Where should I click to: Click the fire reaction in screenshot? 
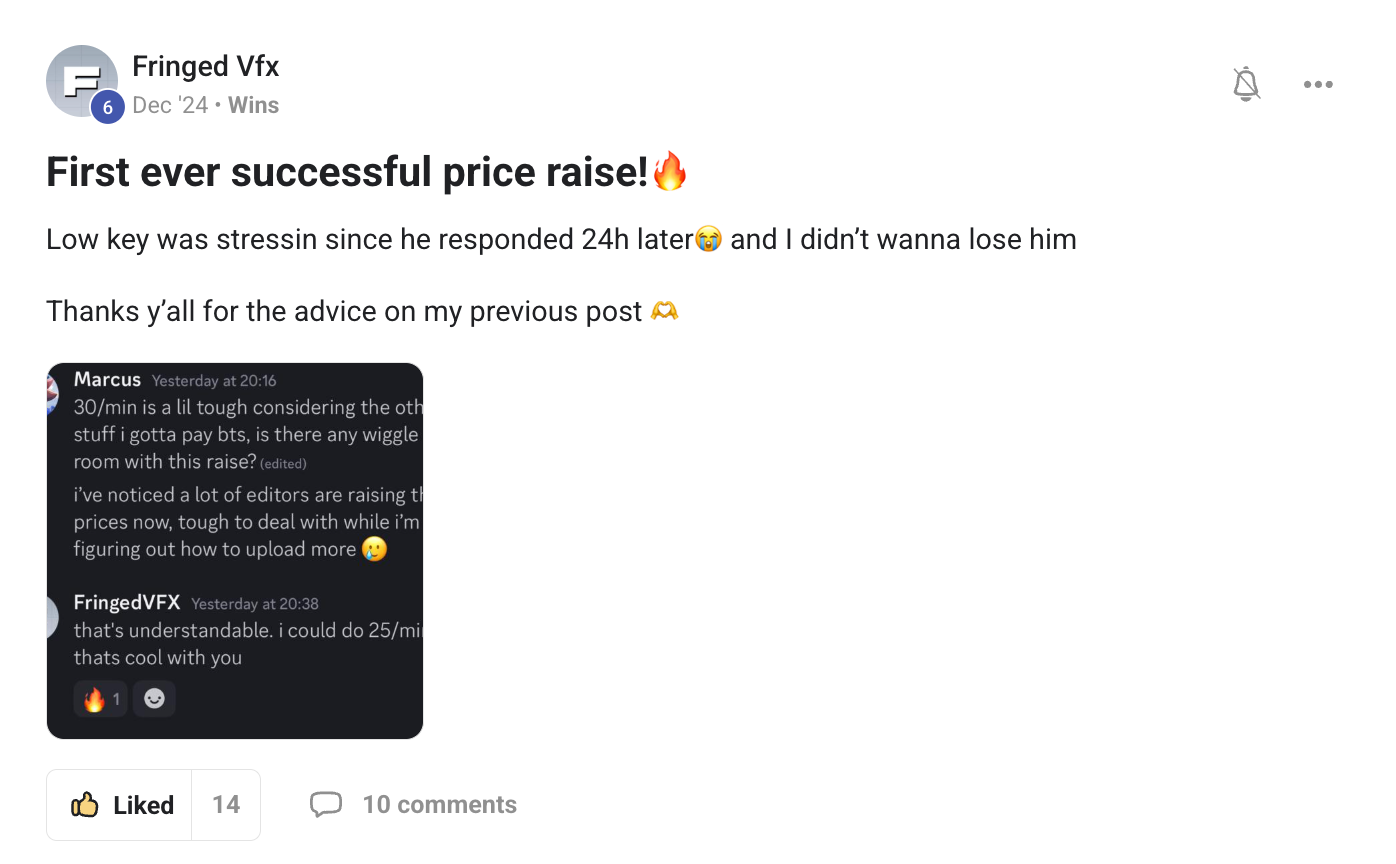(x=100, y=699)
